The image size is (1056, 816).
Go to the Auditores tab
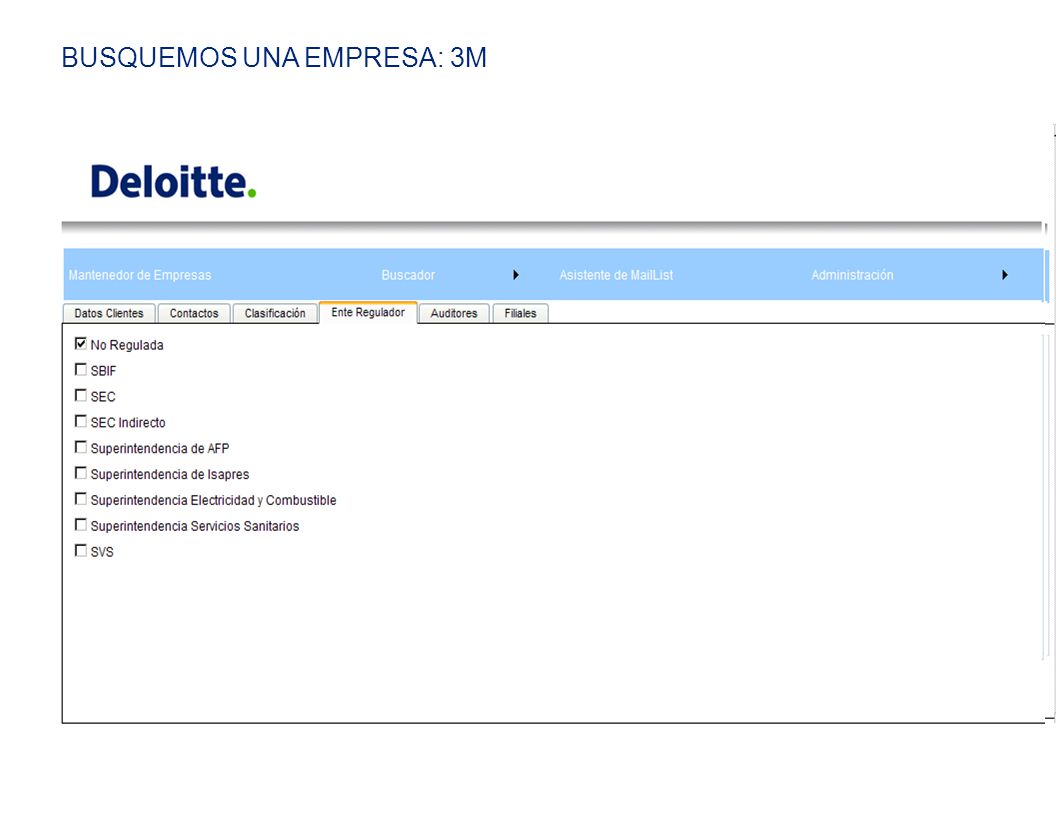pos(454,313)
